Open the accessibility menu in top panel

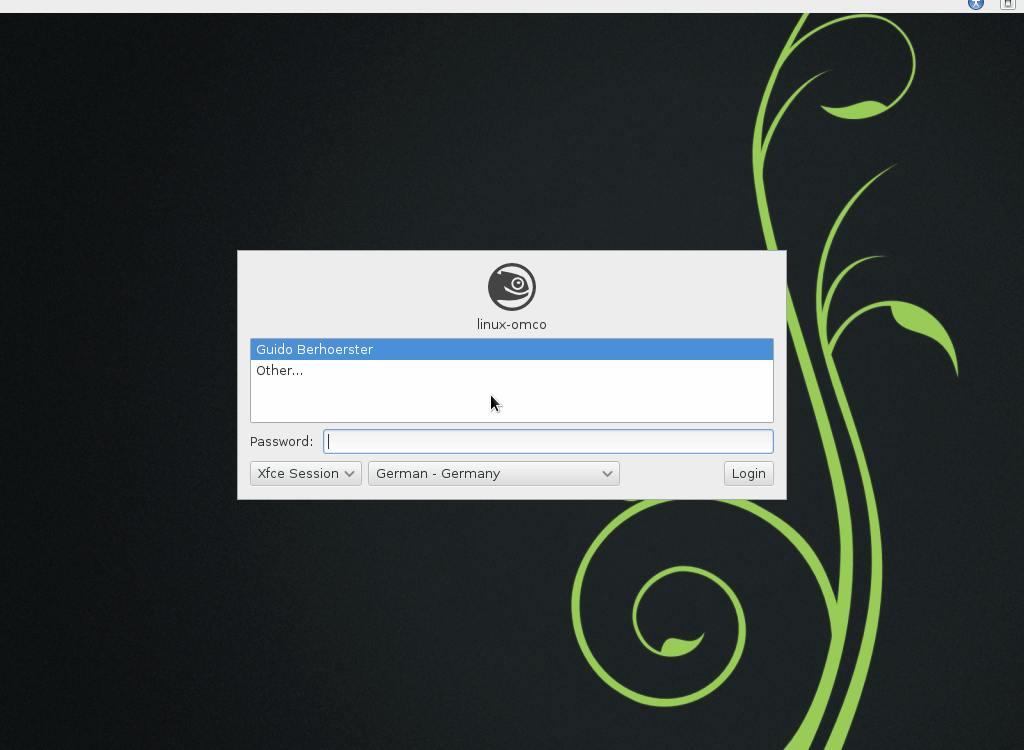click(976, 4)
